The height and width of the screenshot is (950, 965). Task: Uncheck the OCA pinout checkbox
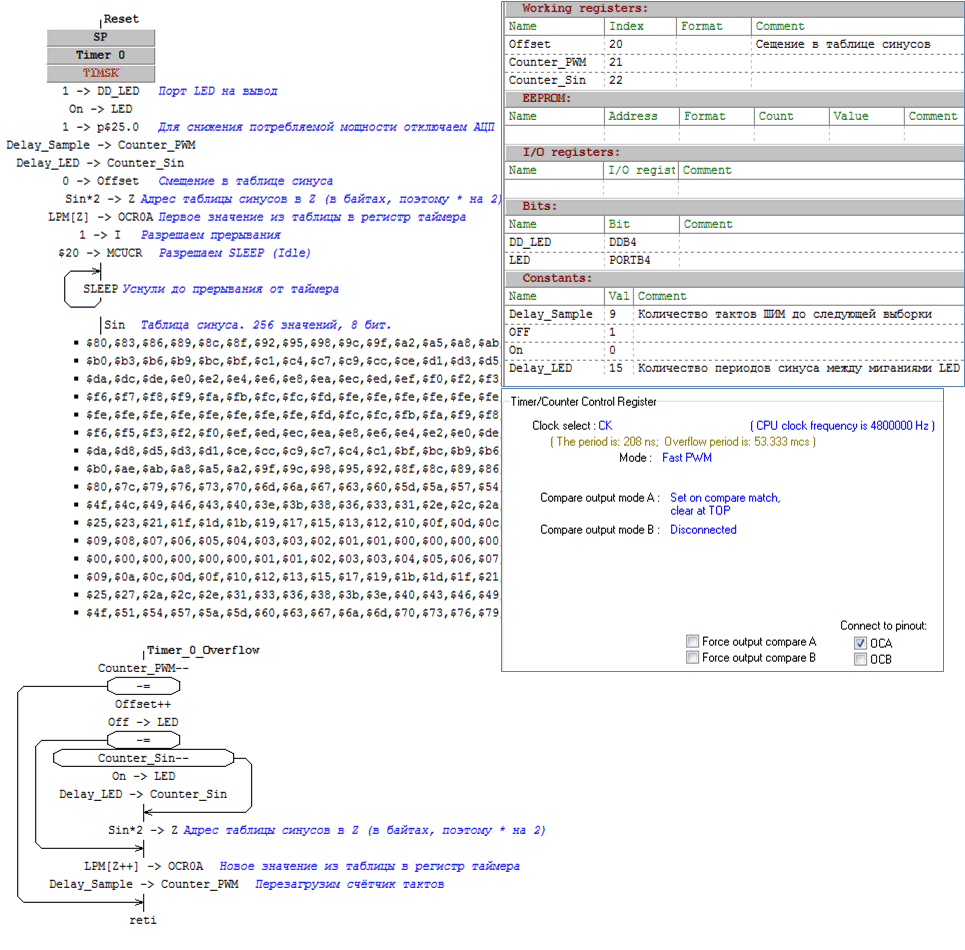coord(860,643)
